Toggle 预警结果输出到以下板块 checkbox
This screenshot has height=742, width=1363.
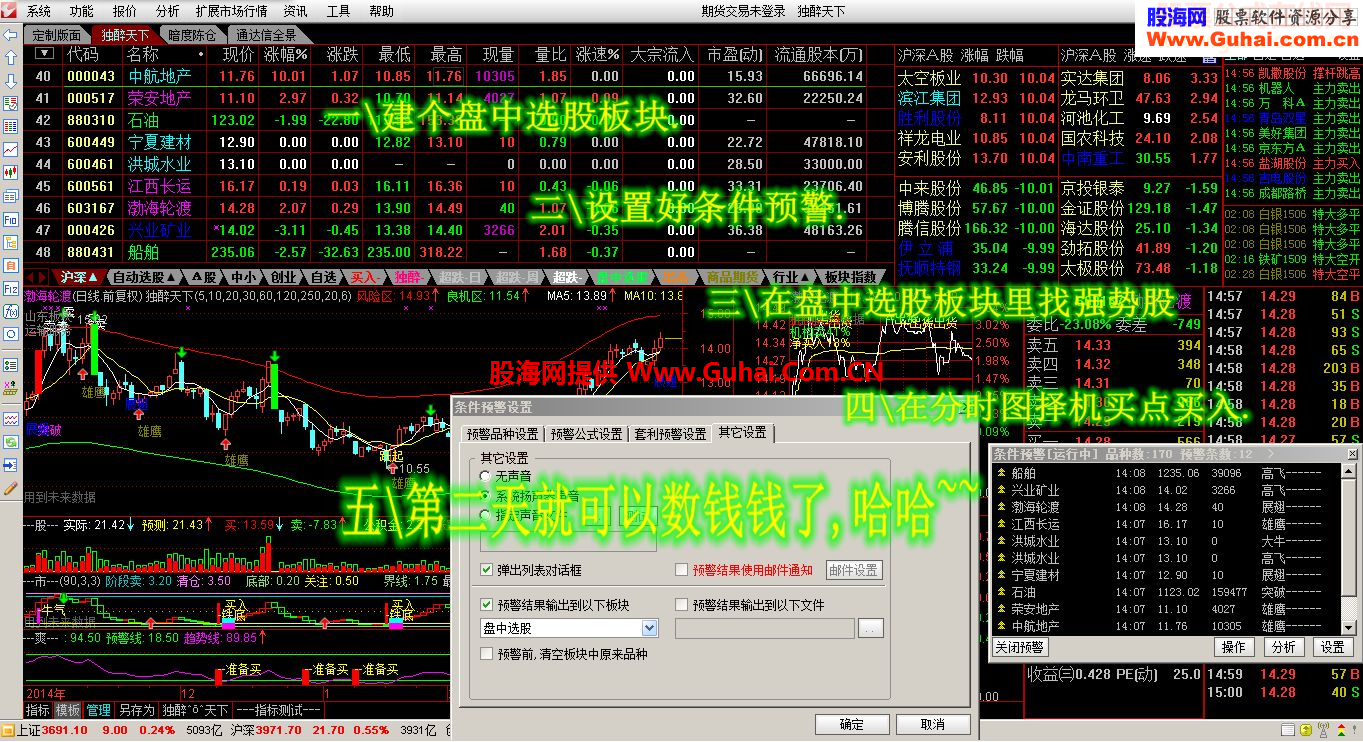(x=487, y=604)
